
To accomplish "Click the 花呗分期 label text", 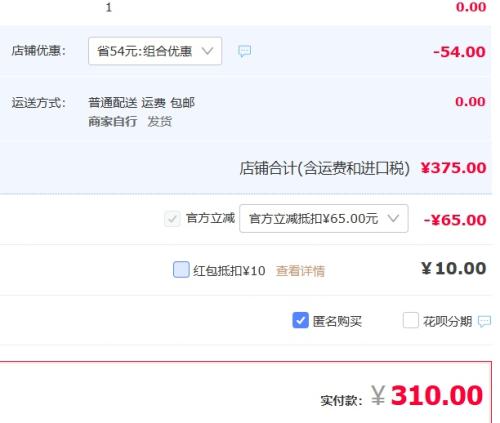I will coord(448,321).
